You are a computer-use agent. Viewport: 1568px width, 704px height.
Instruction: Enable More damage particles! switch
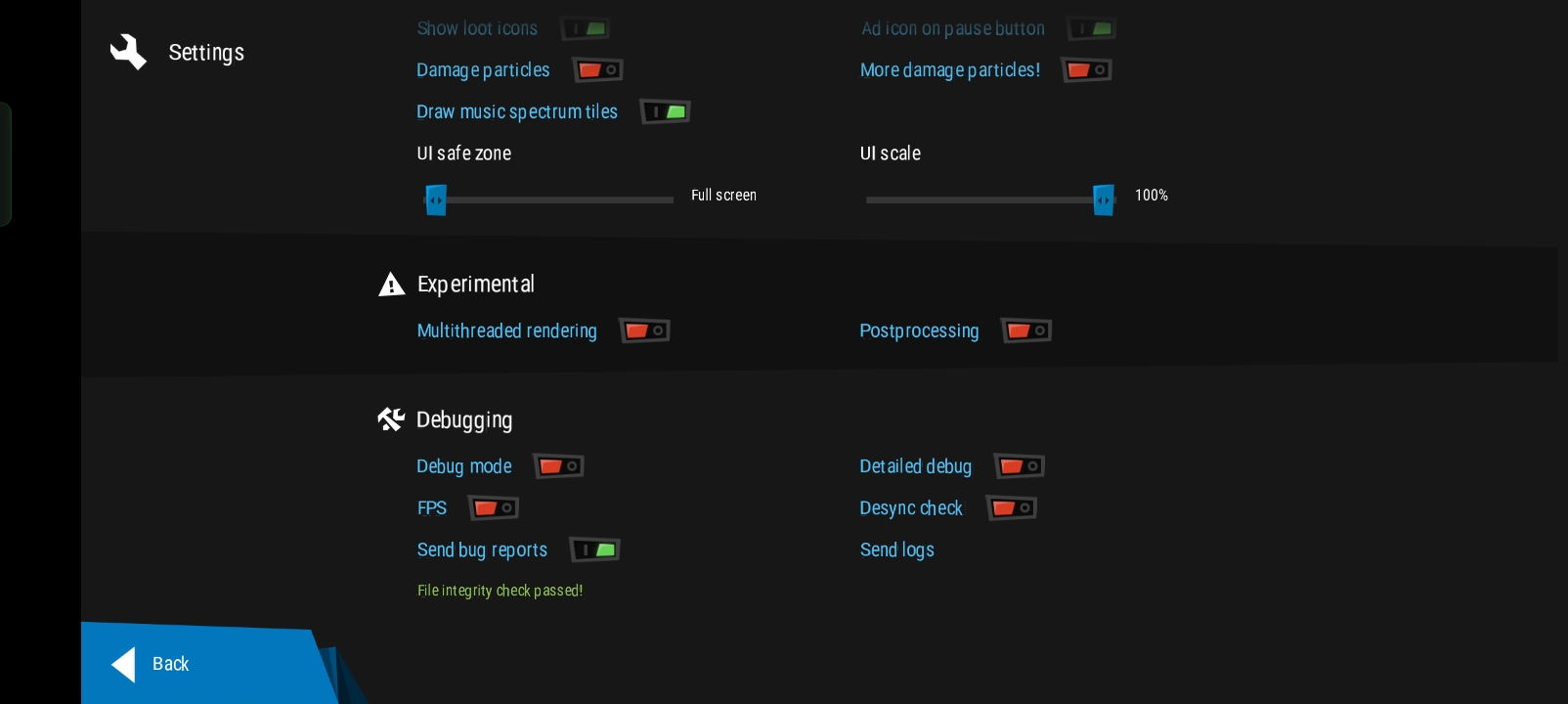[x=1087, y=70]
